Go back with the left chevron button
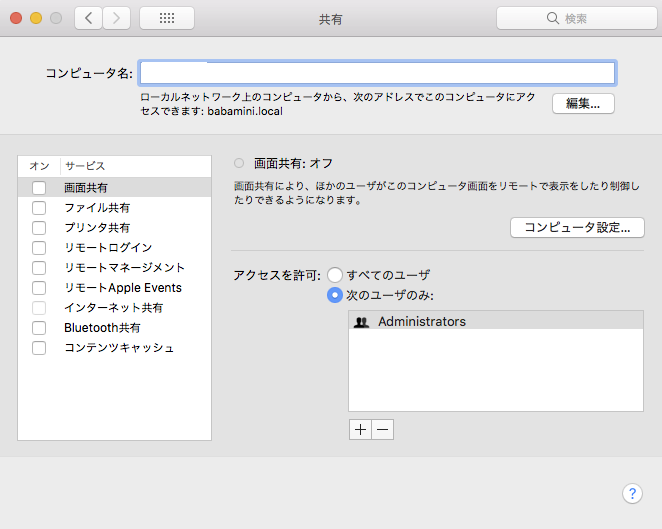The height and width of the screenshot is (529, 662). (88, 18)
